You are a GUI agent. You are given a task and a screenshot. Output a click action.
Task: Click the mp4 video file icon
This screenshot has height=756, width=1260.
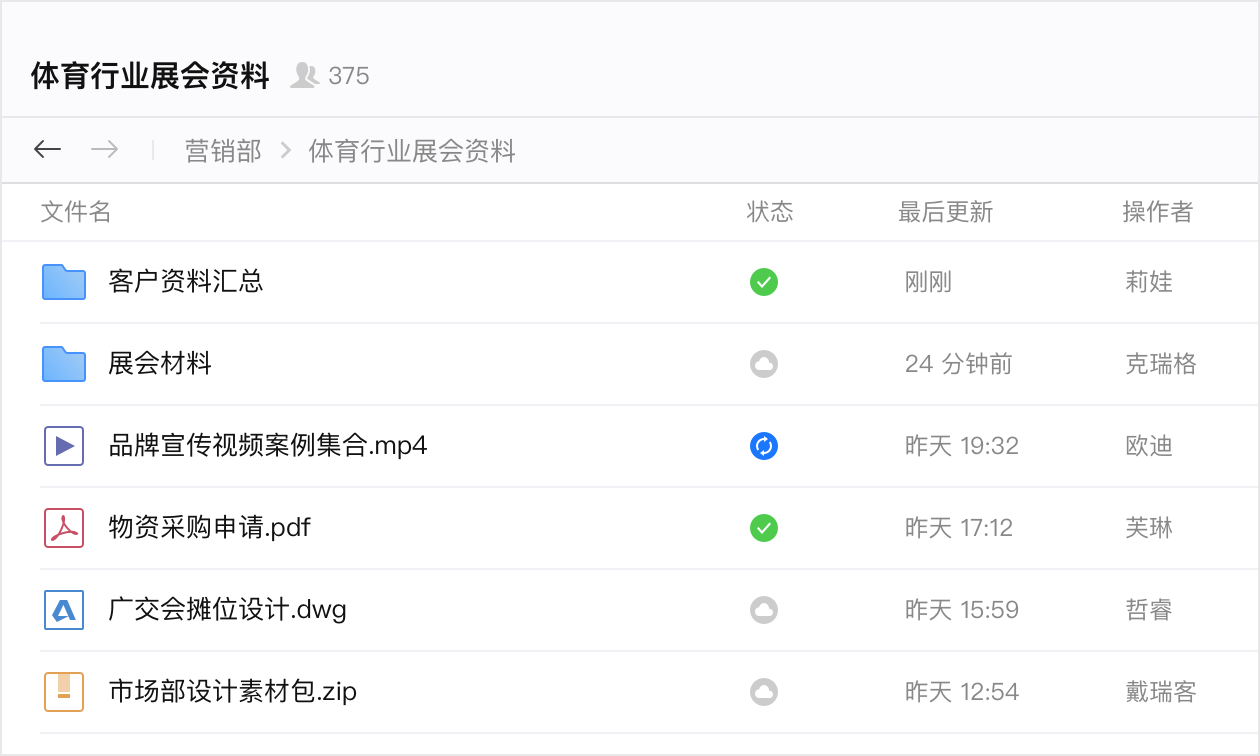coord(64,446)
